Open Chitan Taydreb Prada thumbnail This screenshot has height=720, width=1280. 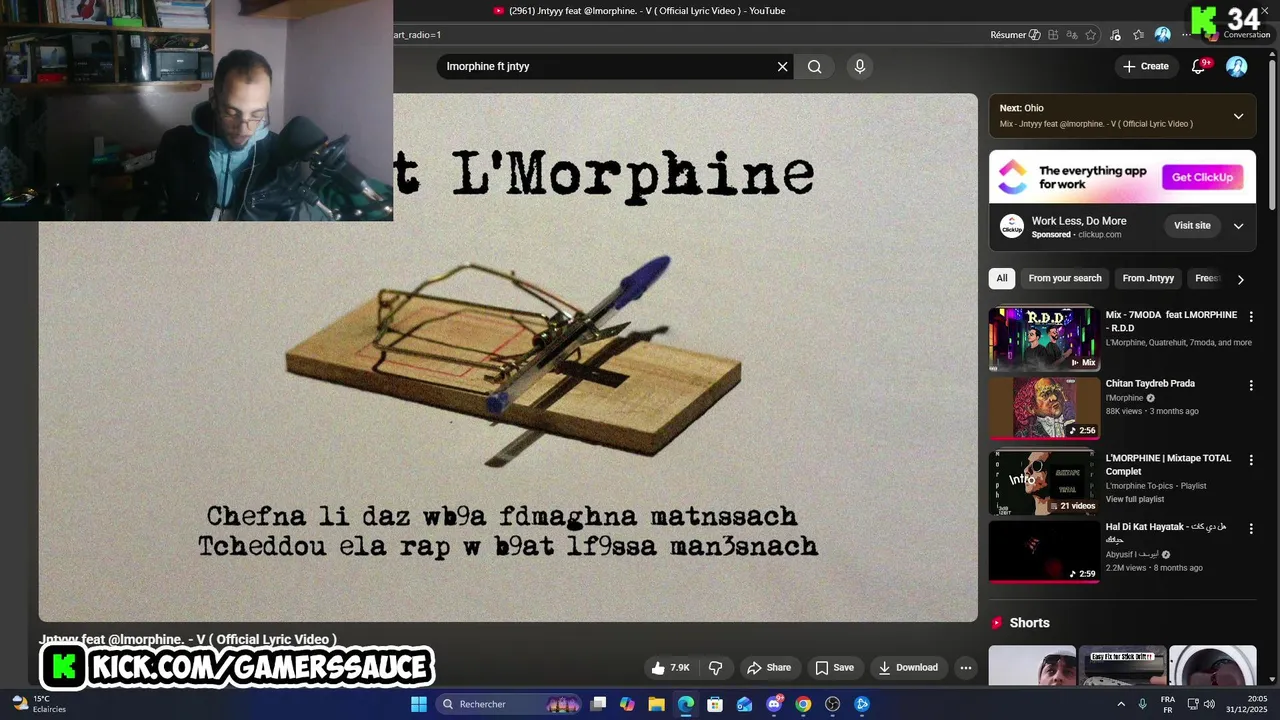tap(1044, 408)
